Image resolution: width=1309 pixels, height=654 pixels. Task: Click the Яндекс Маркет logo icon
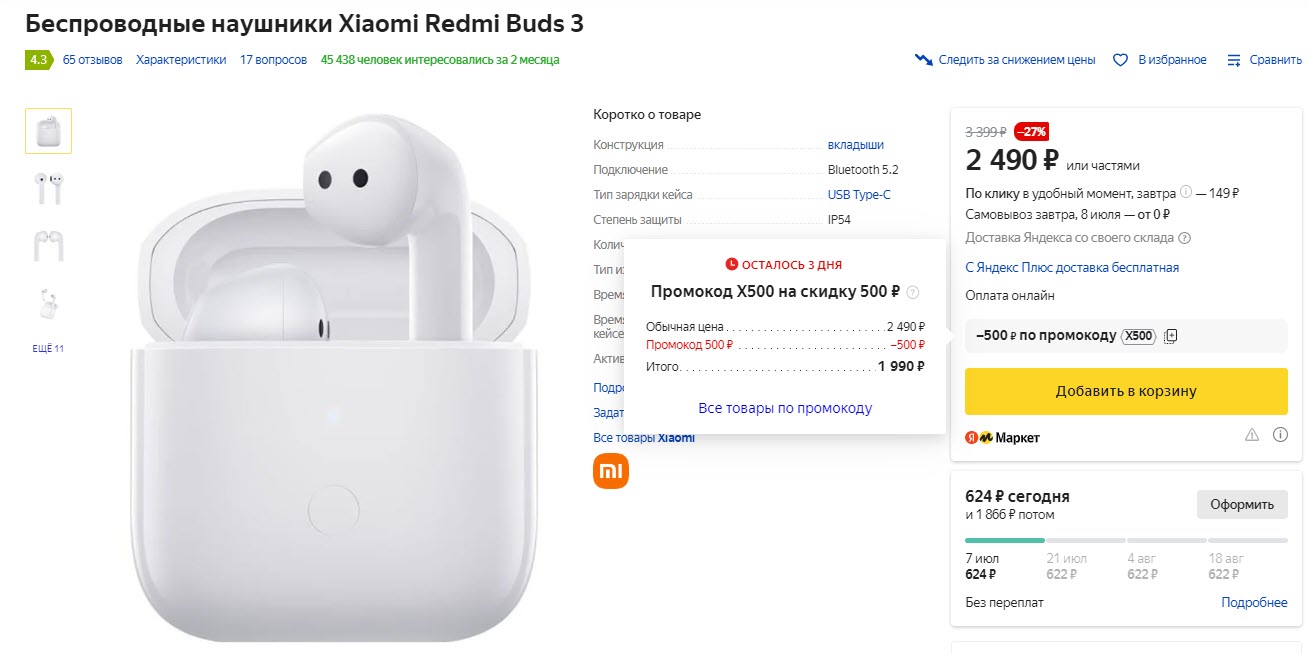982,436
